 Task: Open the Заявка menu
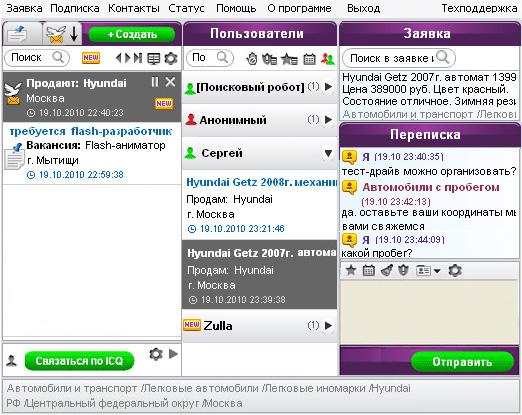tap(24, 8)
